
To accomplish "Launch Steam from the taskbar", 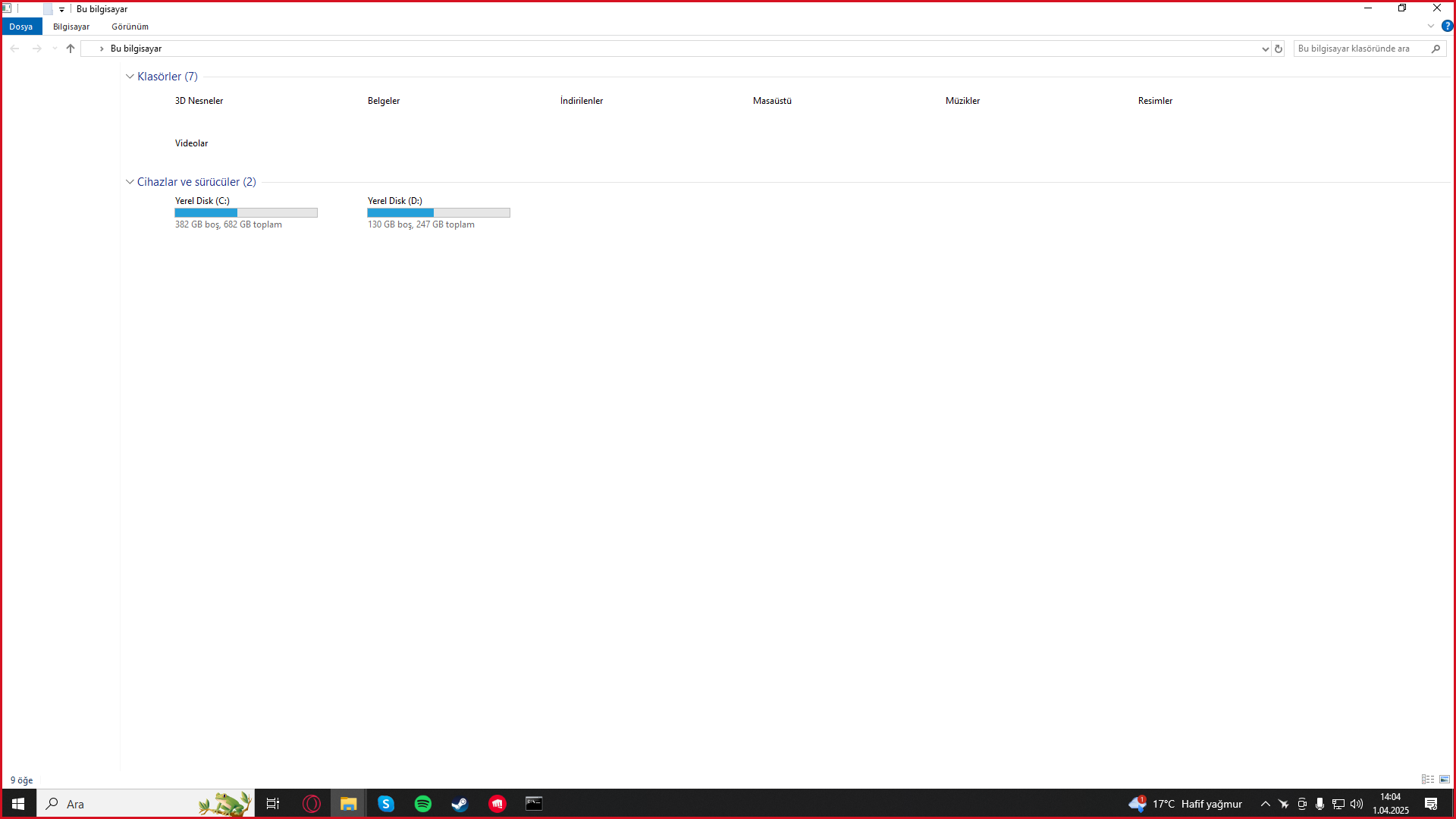I will [x=460, y=804].
